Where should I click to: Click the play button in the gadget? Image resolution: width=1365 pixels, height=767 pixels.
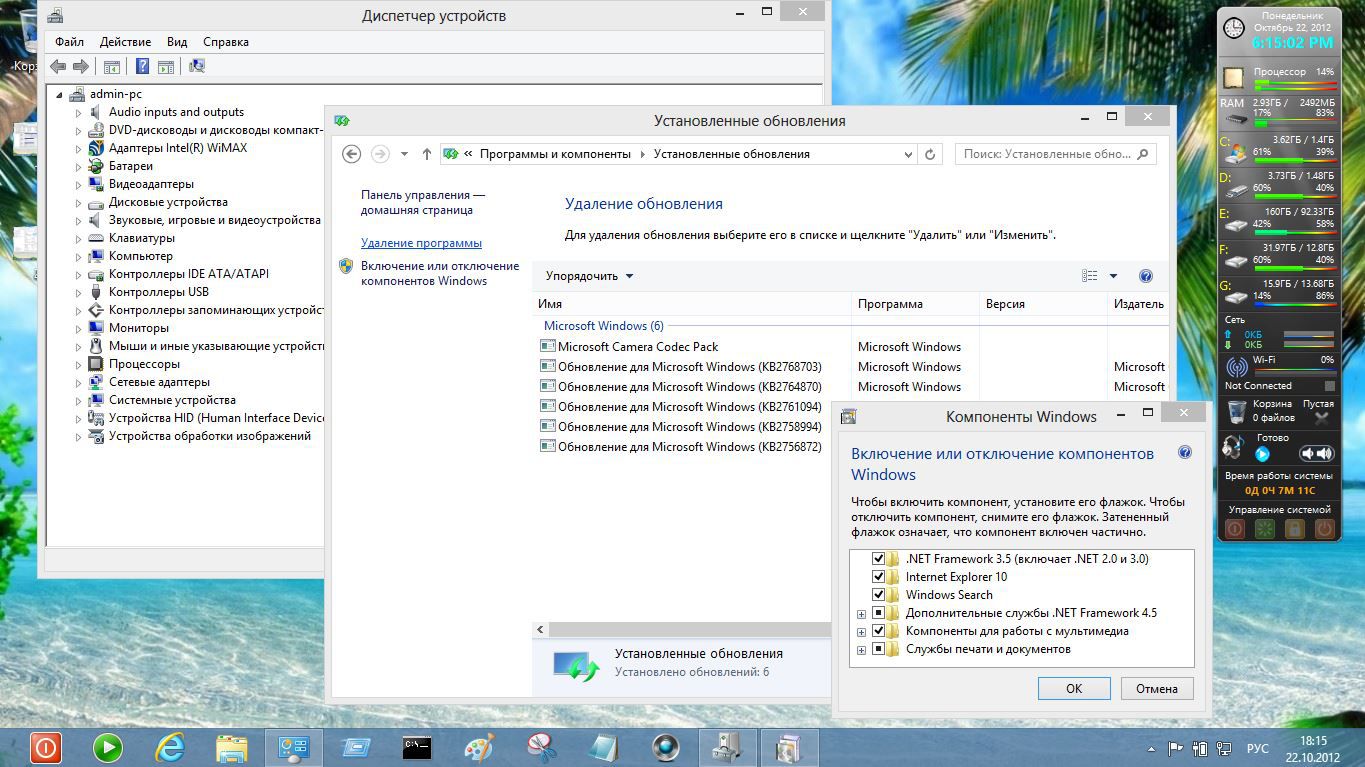point(1262,455)
